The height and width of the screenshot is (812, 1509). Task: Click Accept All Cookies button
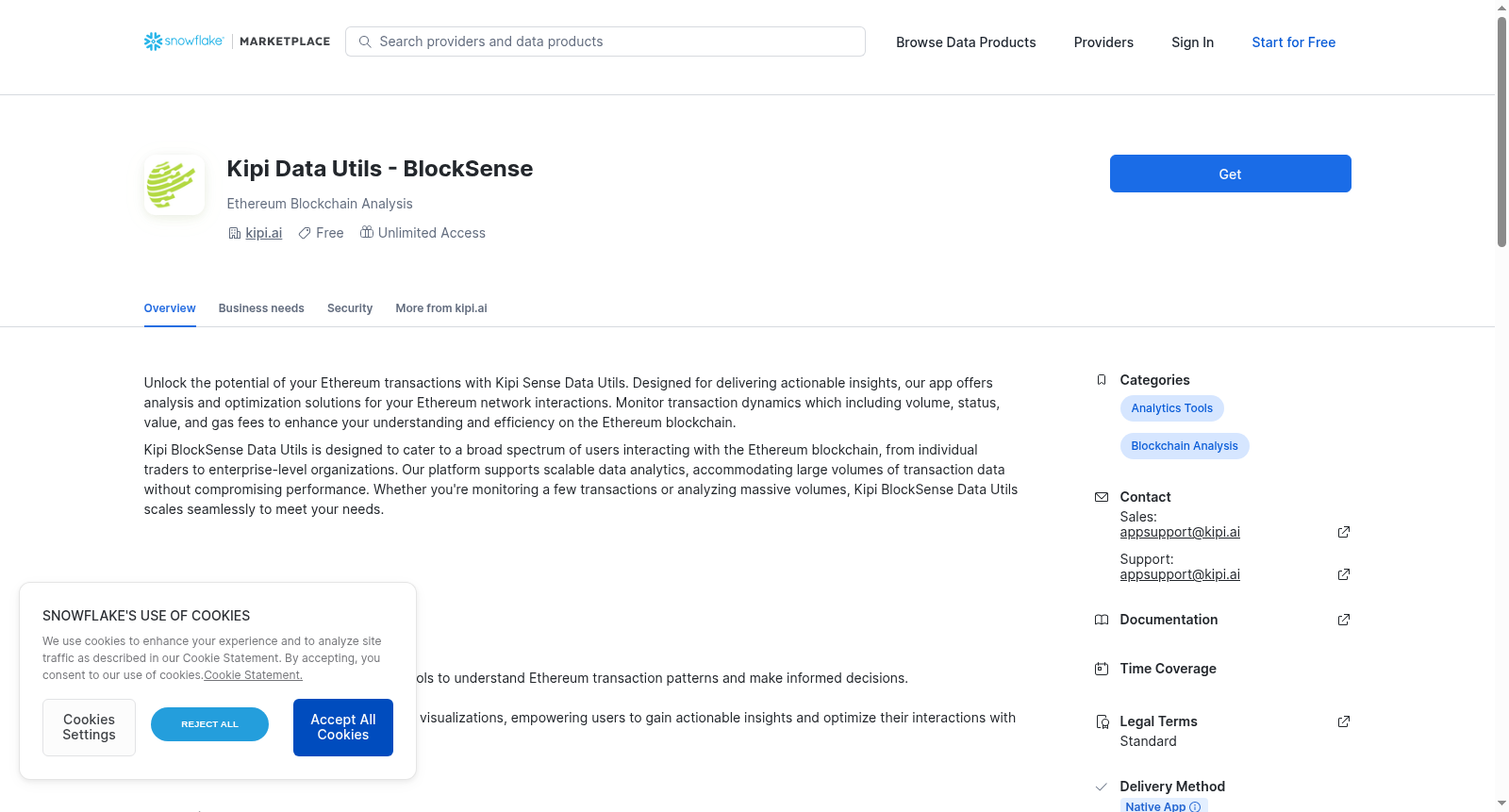(x=343, y=727)
